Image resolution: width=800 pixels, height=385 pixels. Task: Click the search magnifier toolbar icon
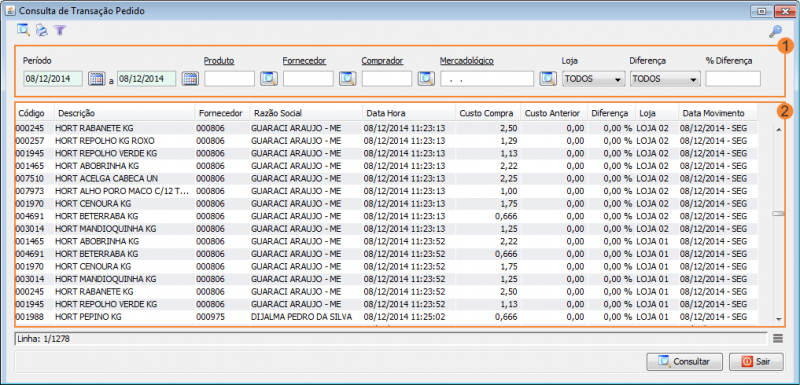[23, 30]
